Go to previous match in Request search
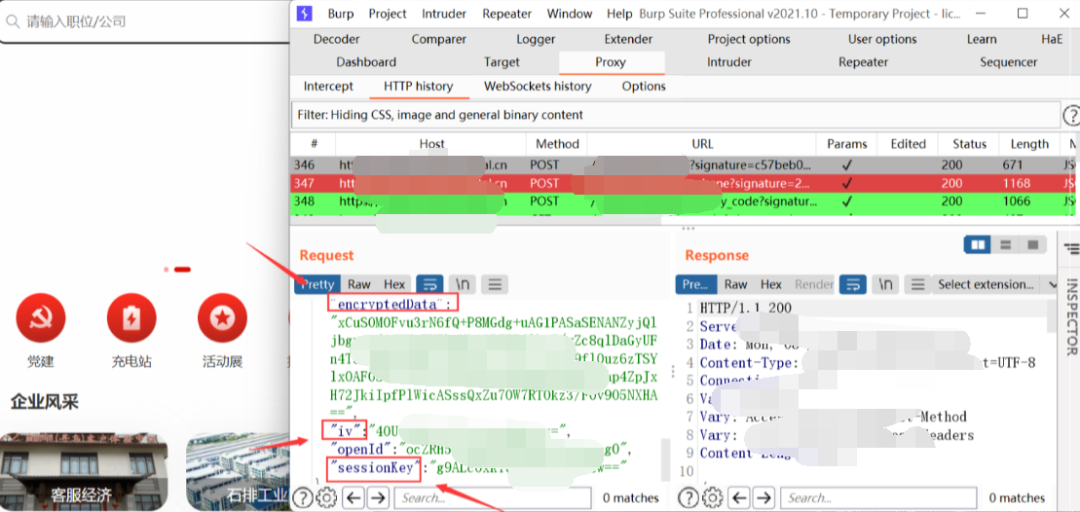Viewport: 1080px width, 512px height. coord(353,497)
